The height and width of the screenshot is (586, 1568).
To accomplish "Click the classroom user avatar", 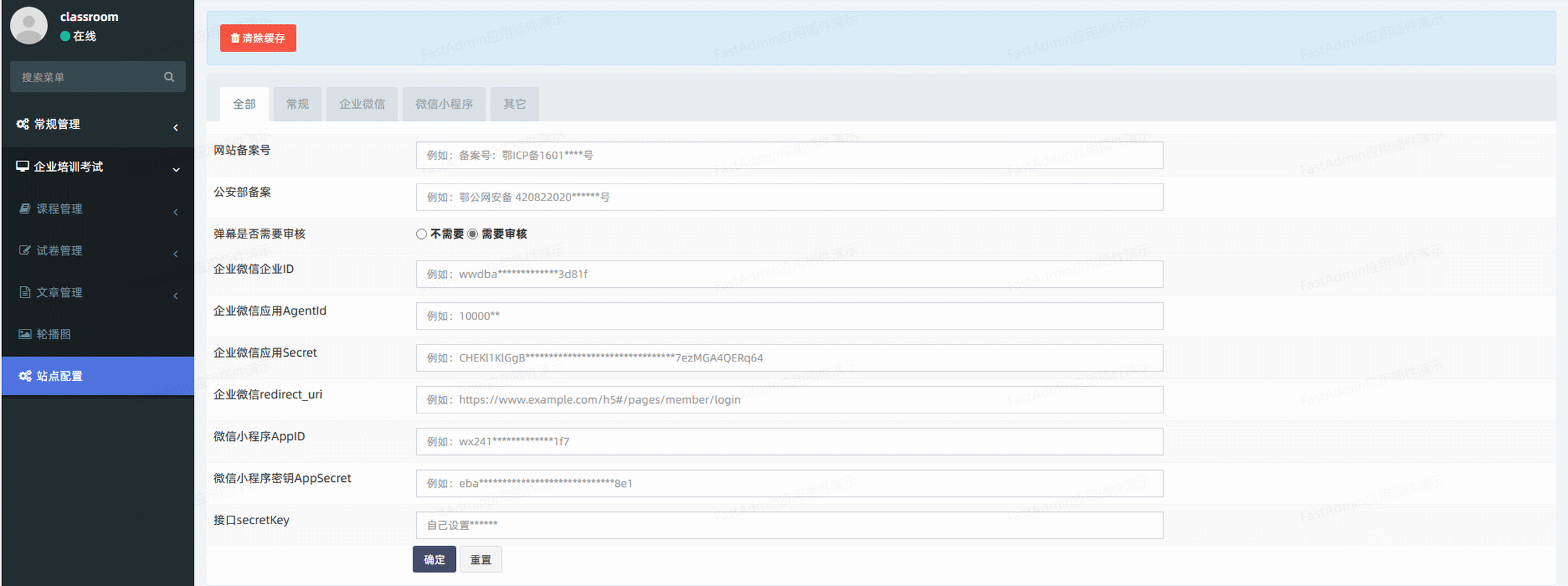I will tap(29, 25).
